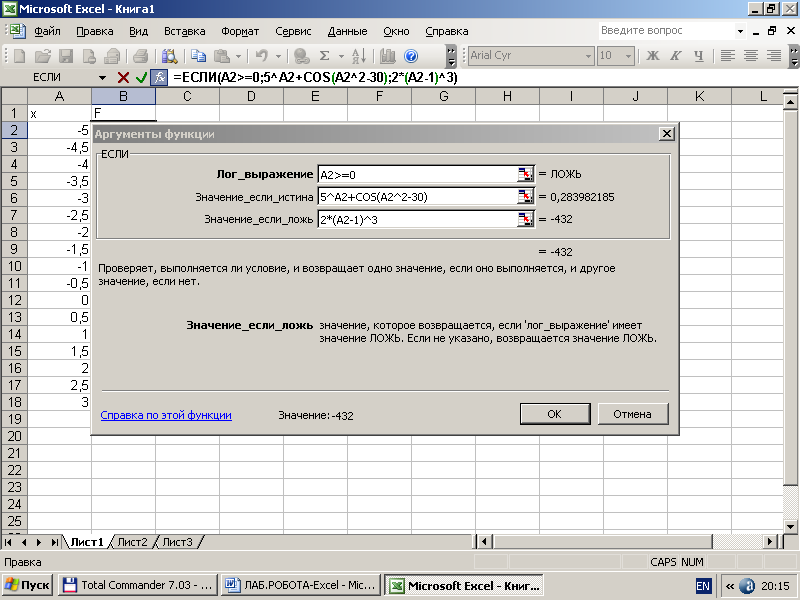Click the fx Insert Function button
Screen dimensions: 800x600
point(160,78)
